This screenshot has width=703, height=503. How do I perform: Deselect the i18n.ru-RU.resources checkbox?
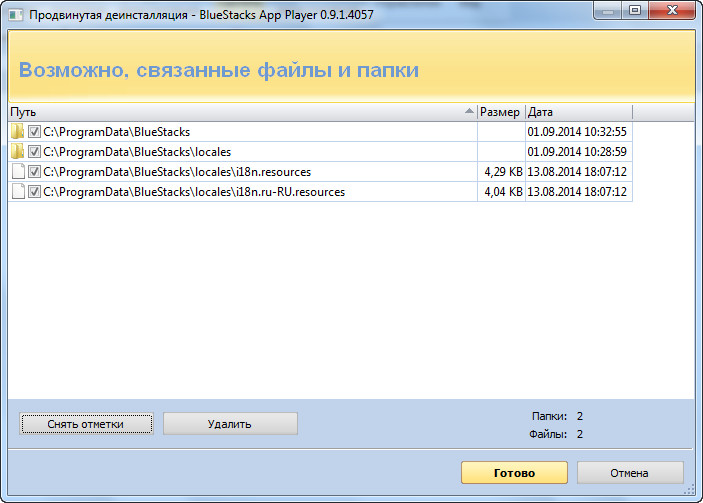pyautogui.click(x=34, y=192)
